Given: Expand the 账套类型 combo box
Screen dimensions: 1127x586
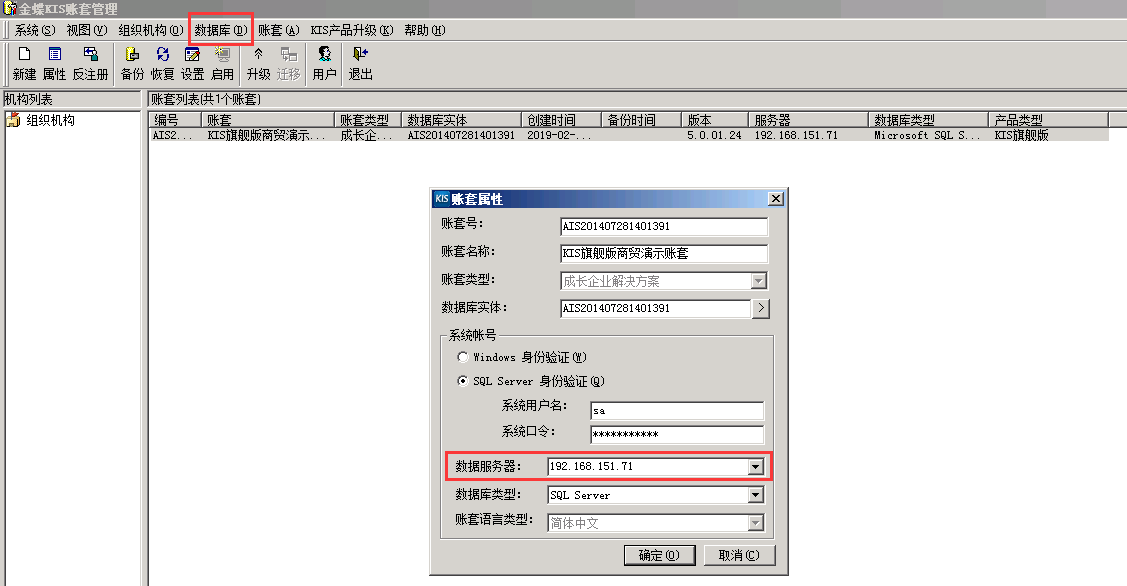Looking at the screenshot, I should tap(759, 281).
